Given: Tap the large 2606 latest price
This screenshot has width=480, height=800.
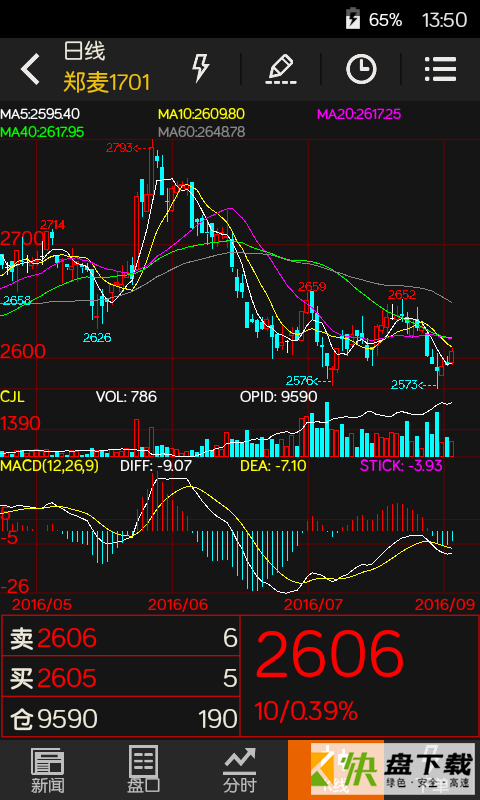Looking at the screenshot, I should [x=330, y=654].
